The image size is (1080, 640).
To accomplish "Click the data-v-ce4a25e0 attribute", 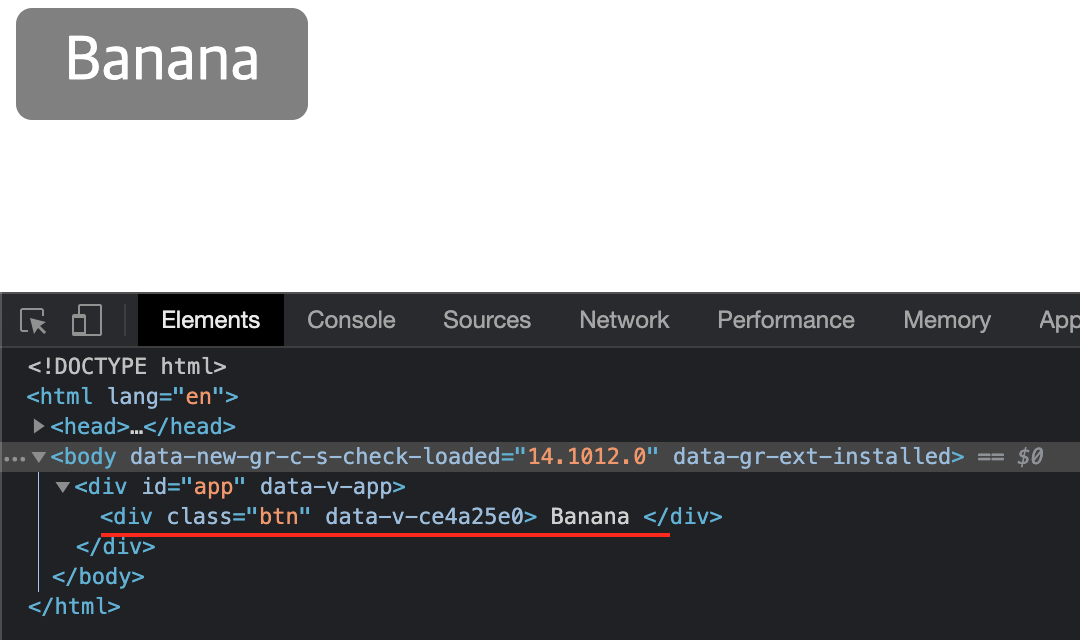I will (x=424, y=517).
